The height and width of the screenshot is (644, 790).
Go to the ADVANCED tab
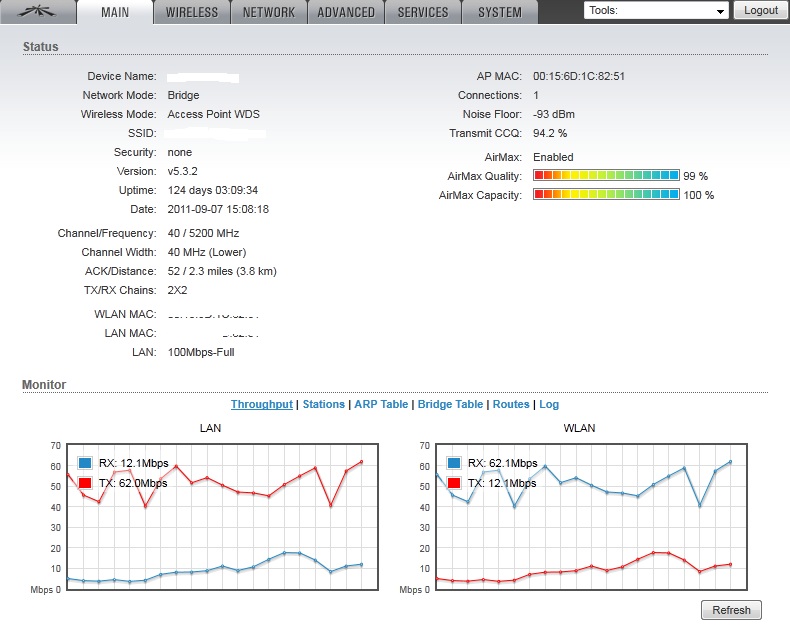(346, 12)
